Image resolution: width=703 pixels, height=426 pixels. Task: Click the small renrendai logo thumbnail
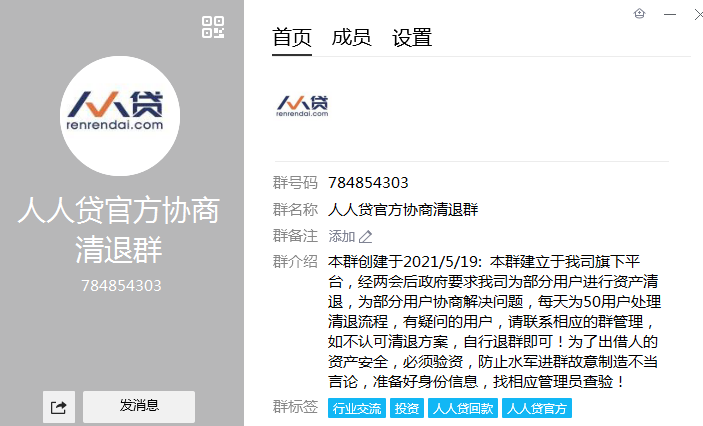point(302,106)
